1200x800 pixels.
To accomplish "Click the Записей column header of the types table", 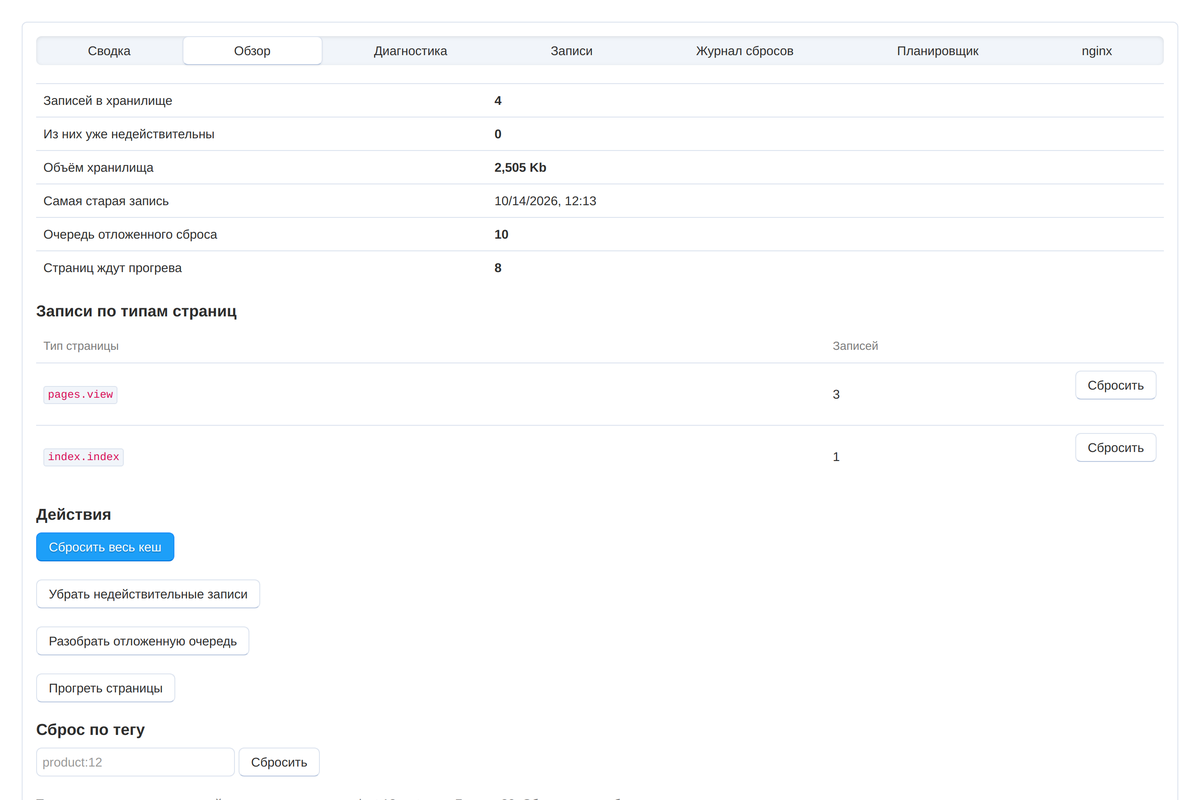I will [855, 346].
